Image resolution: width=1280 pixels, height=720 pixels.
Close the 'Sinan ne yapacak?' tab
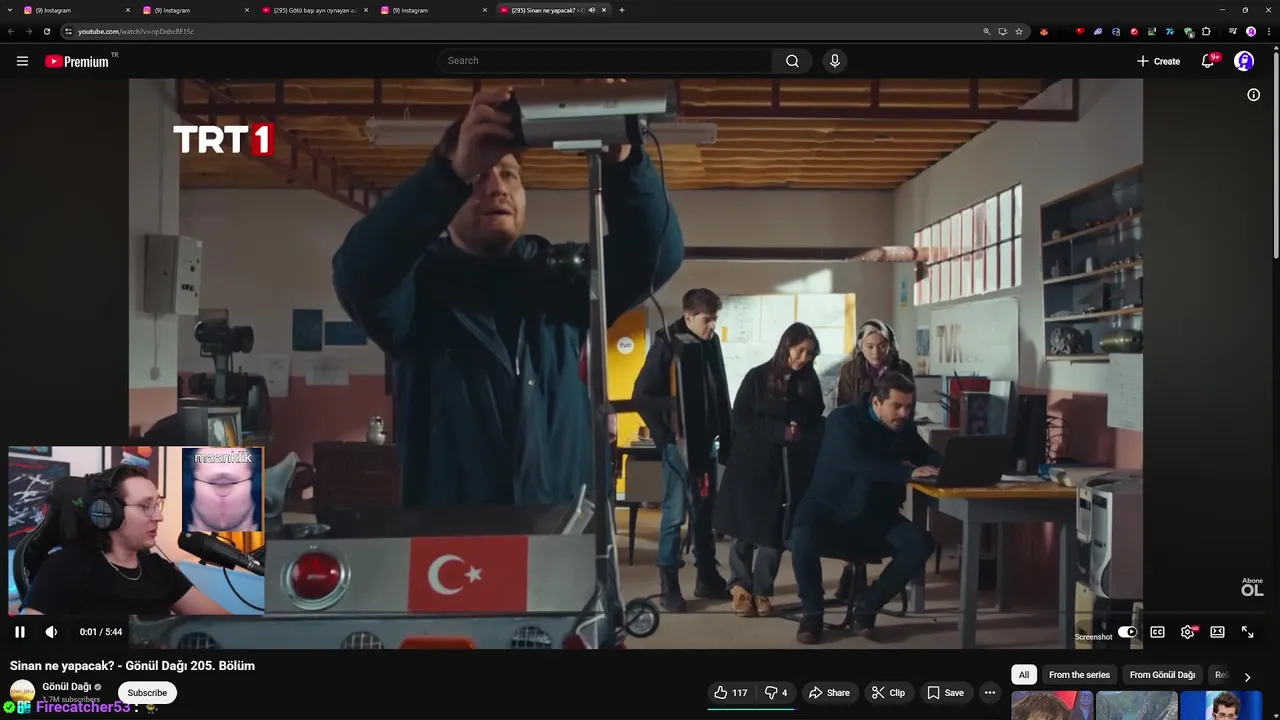coord(604,10)
